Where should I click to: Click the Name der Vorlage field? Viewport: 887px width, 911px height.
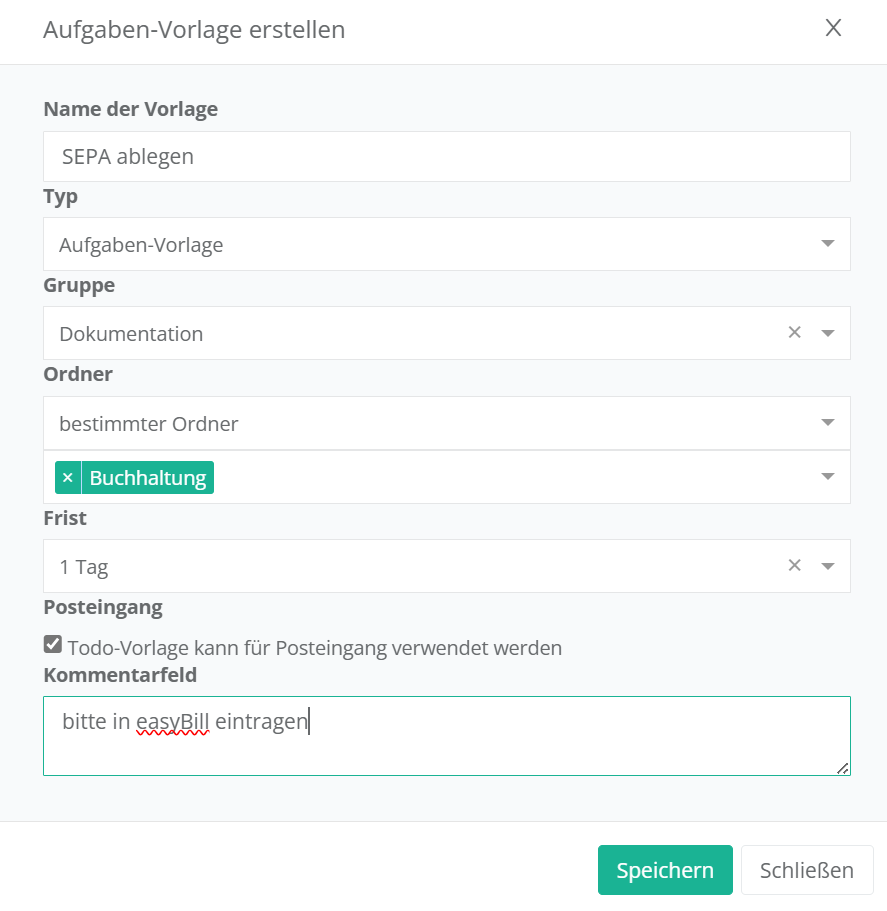tap(446, 156)
